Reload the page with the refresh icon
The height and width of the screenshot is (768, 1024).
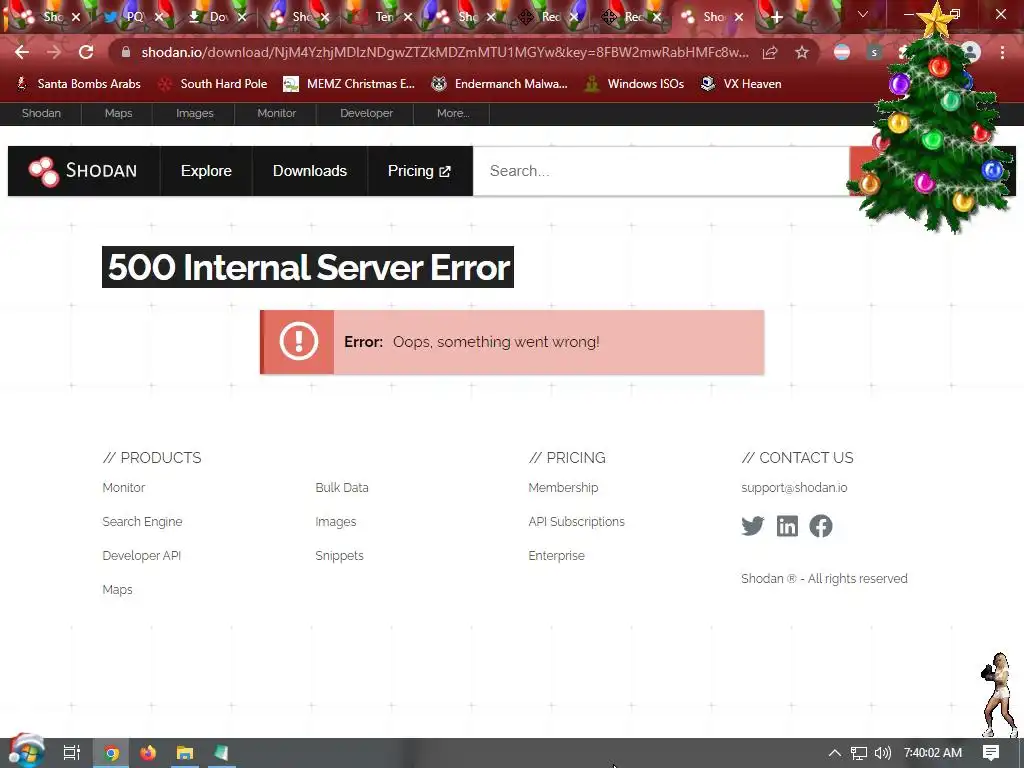pos(86,52)
